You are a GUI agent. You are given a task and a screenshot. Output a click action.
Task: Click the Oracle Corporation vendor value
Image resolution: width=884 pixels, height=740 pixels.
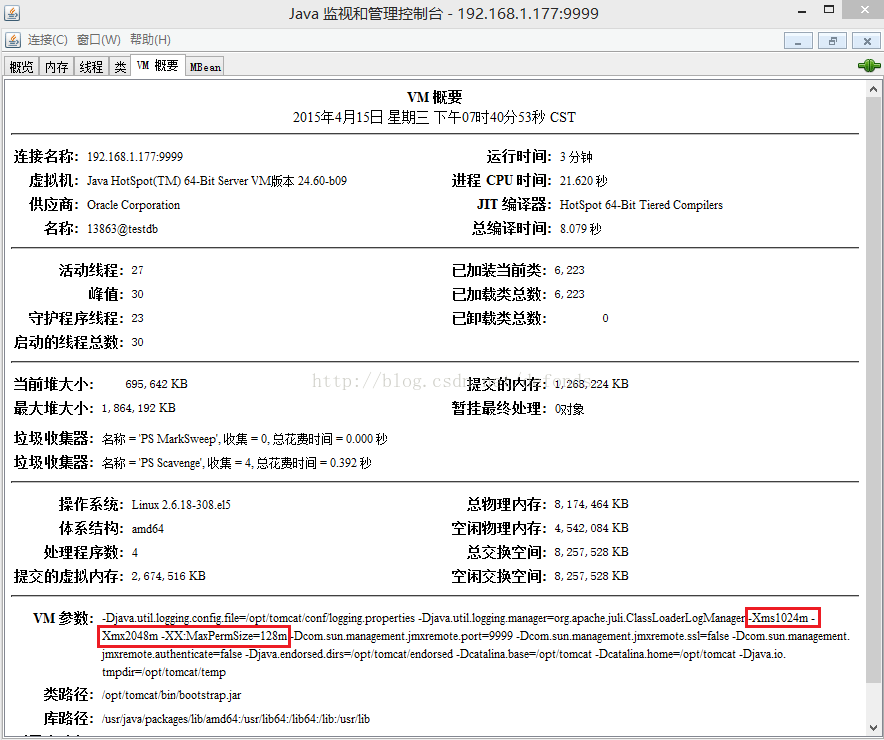tap(134, 205)
